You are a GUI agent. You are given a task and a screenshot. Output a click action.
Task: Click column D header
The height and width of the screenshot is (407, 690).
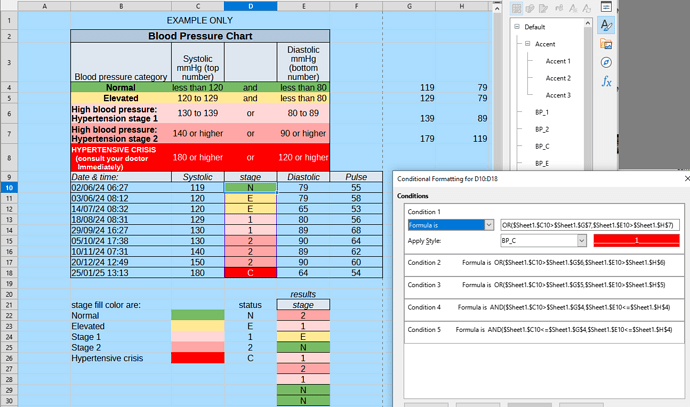pyautogui.click(x=250, y=6)
